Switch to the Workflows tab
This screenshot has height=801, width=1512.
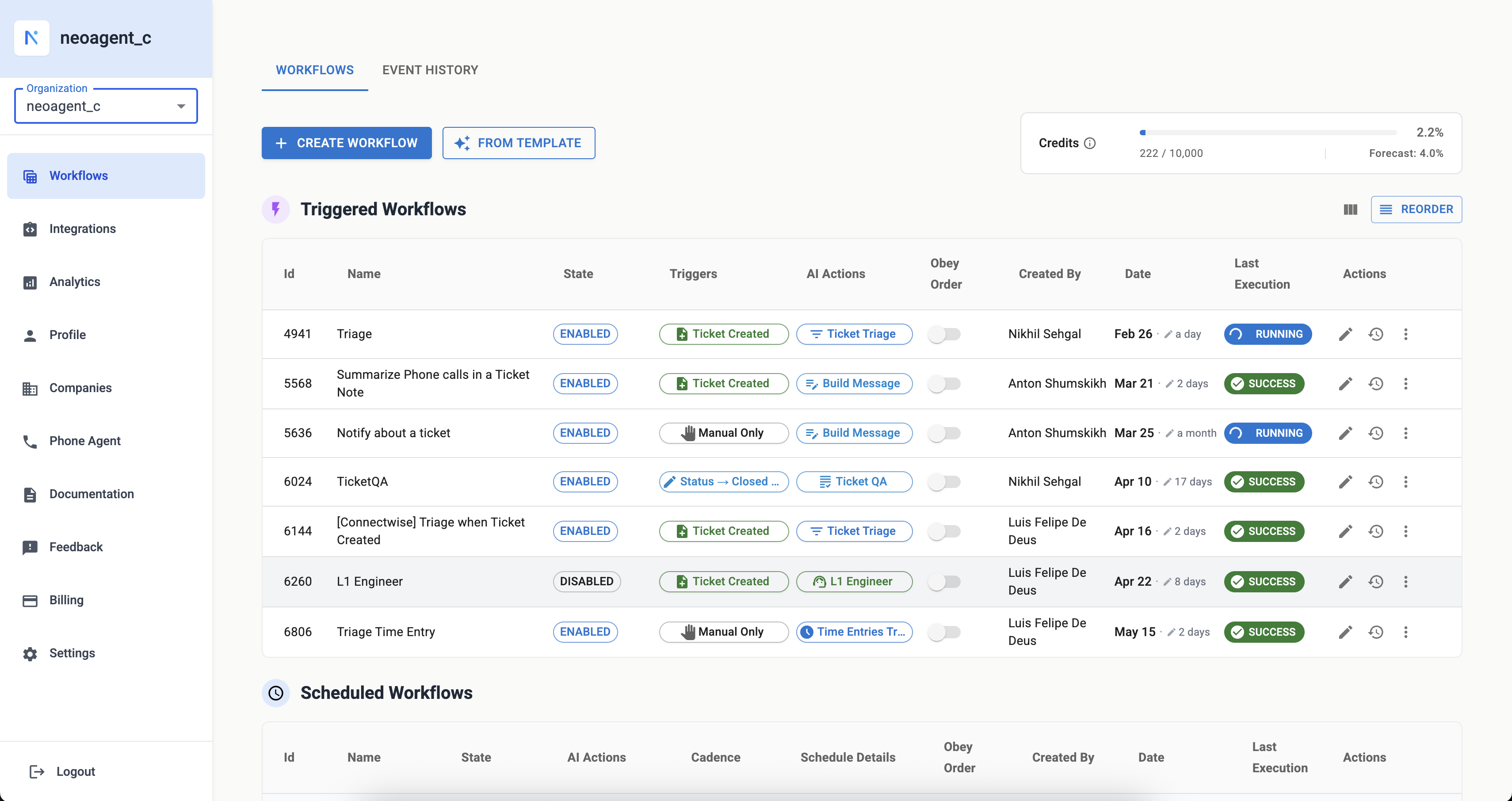pyautogui.click(x=315, y=70)
